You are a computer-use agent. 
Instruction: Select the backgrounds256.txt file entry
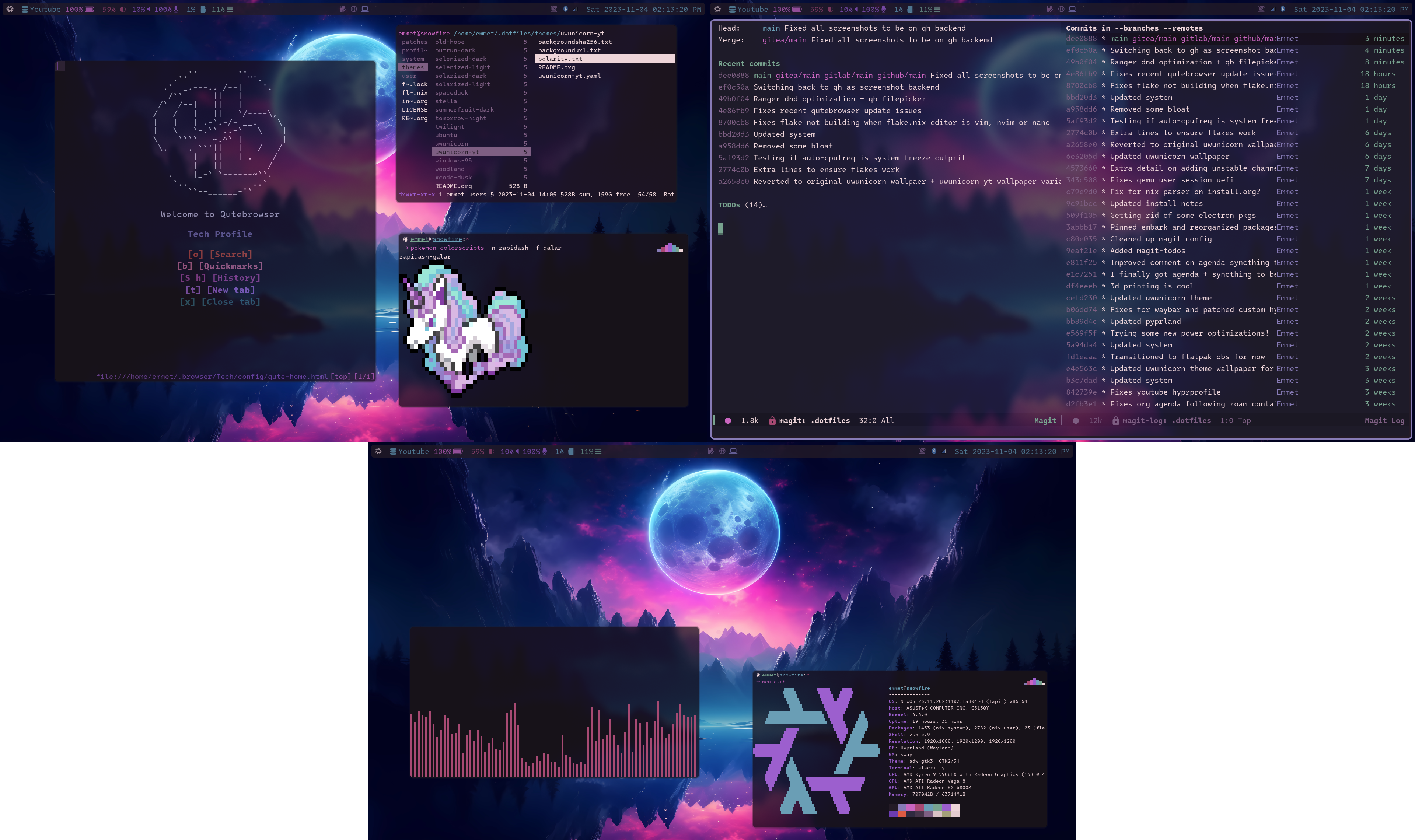[x=575, y=42]
